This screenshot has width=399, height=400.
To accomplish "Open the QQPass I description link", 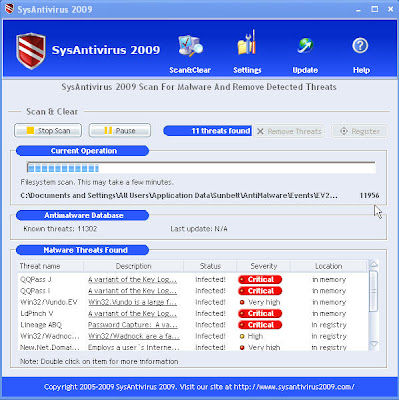I will tap(132, 291).
